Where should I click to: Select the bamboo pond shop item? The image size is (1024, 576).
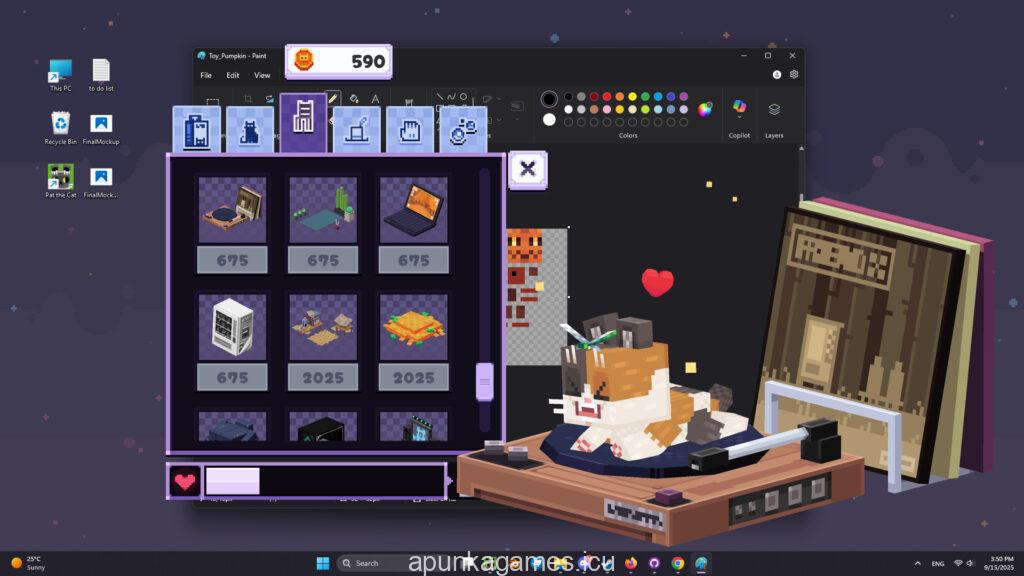(323, 209)
